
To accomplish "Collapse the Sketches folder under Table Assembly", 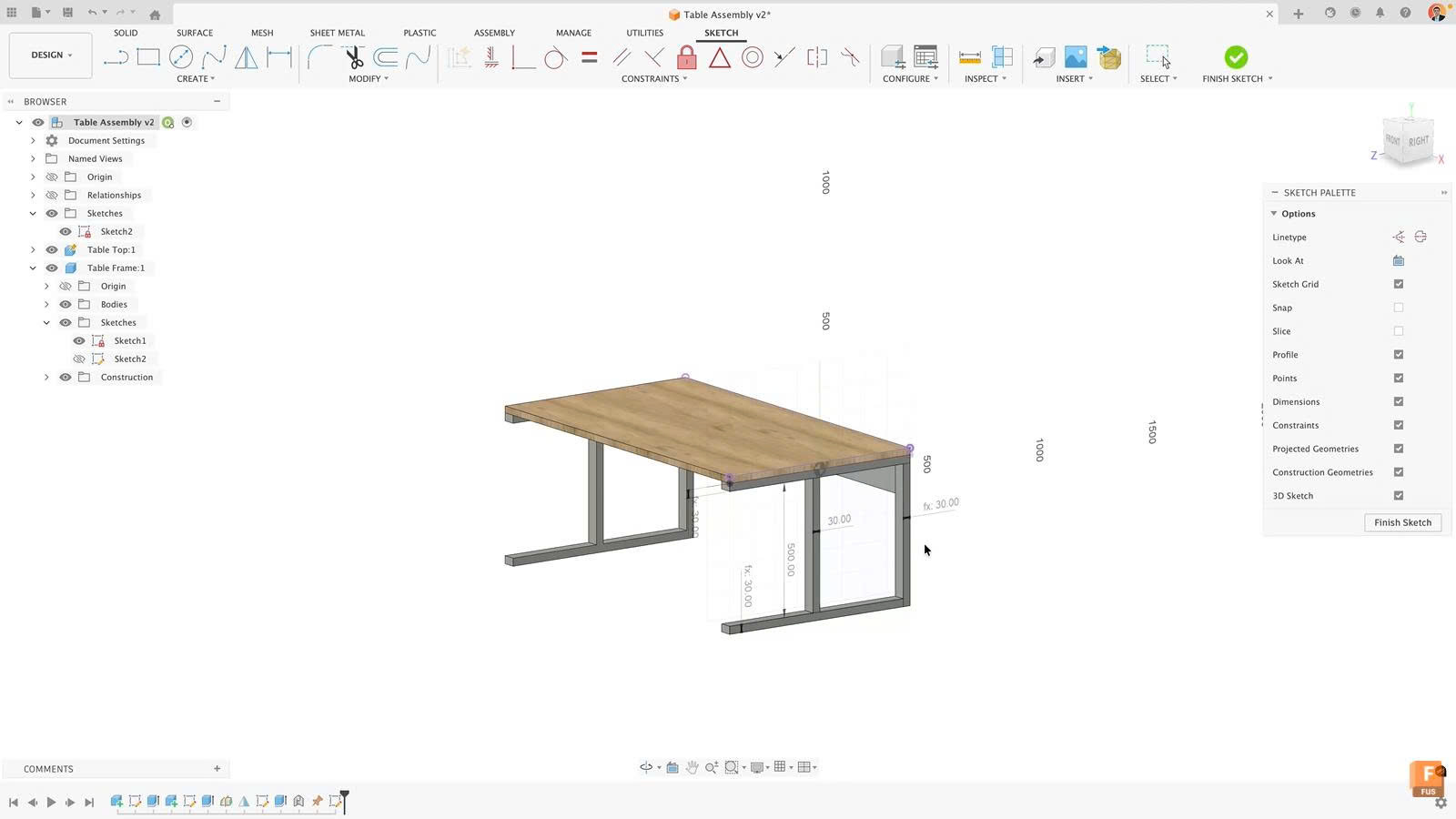I will (33, 212).
